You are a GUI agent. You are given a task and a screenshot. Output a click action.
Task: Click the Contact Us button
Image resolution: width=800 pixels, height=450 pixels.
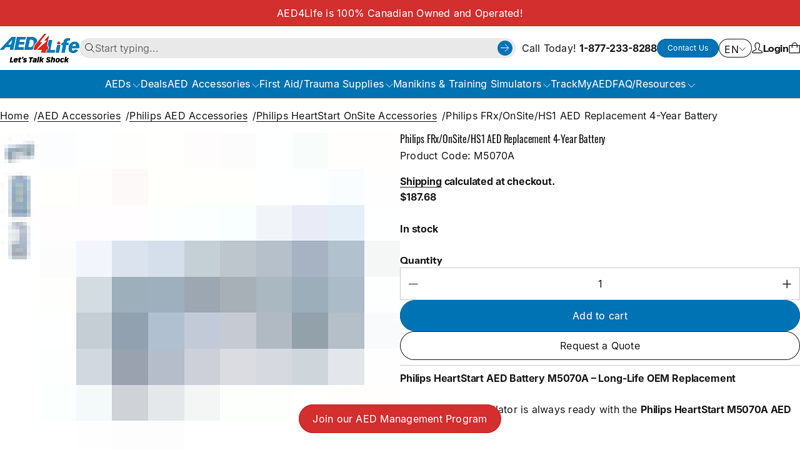[x=687, y=48]
